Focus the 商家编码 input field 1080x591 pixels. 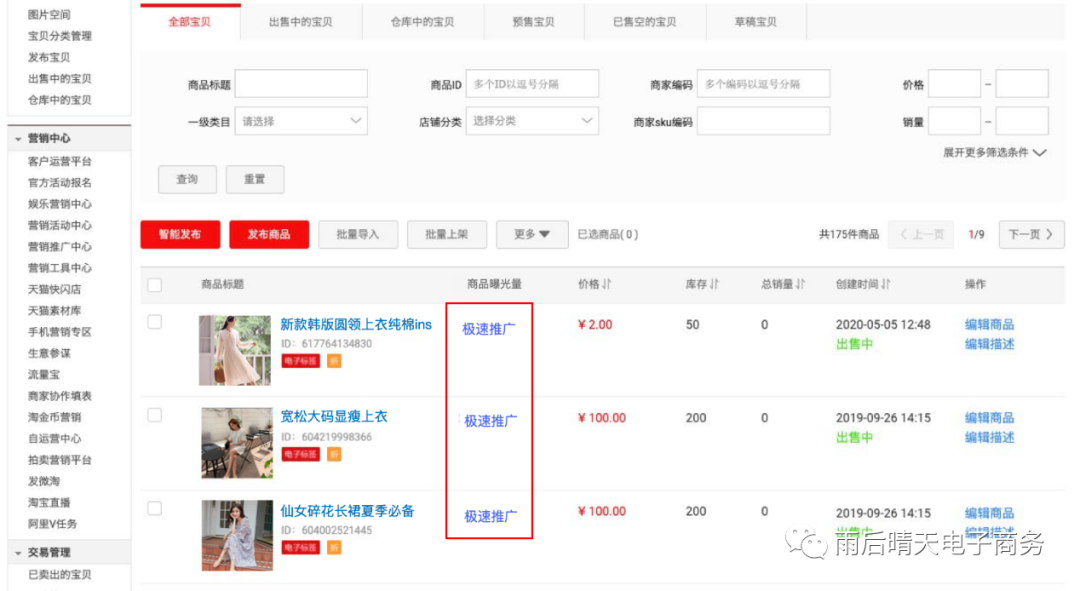tap(763, 84)
